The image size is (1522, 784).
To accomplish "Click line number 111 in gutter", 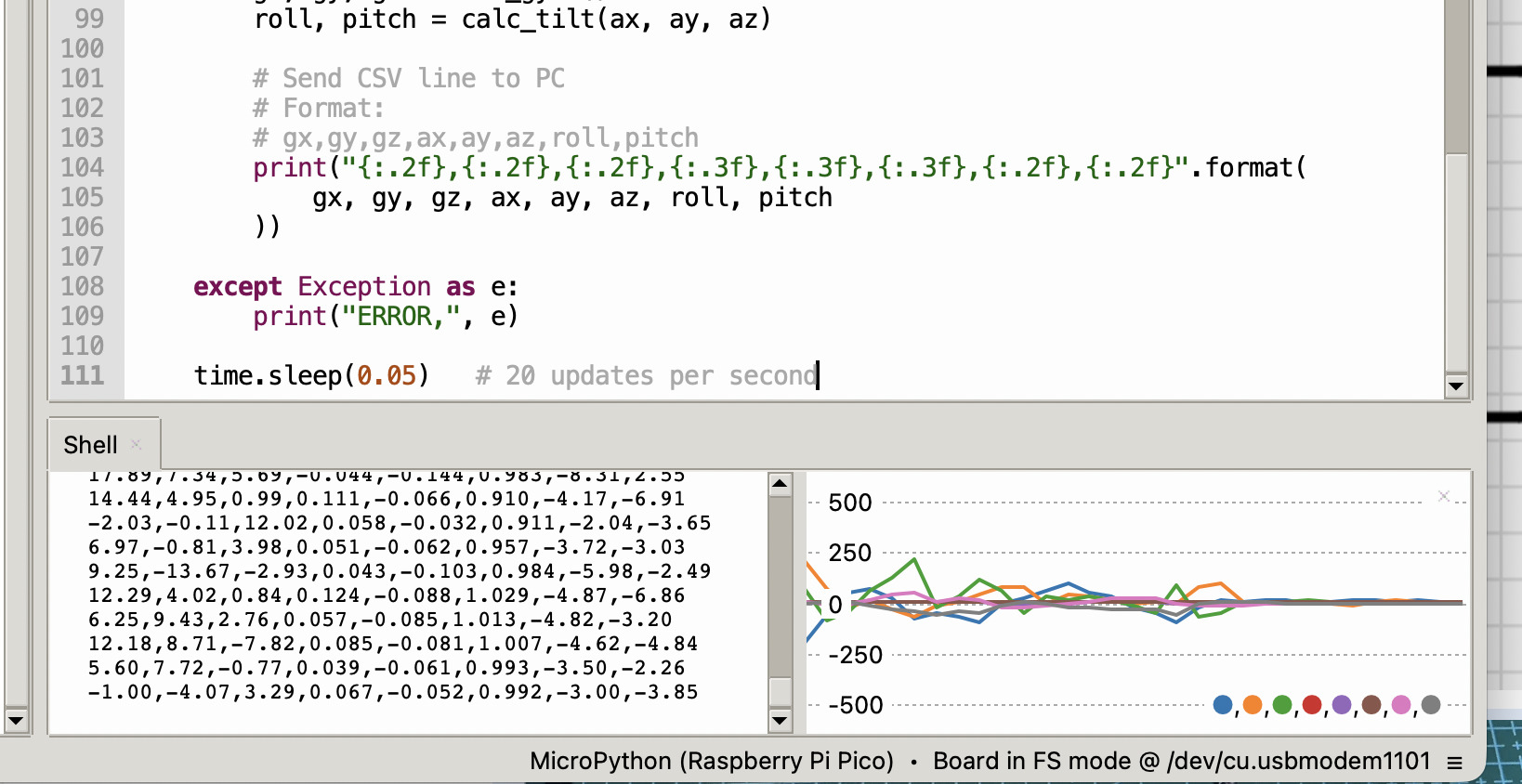I will (83, 375).
